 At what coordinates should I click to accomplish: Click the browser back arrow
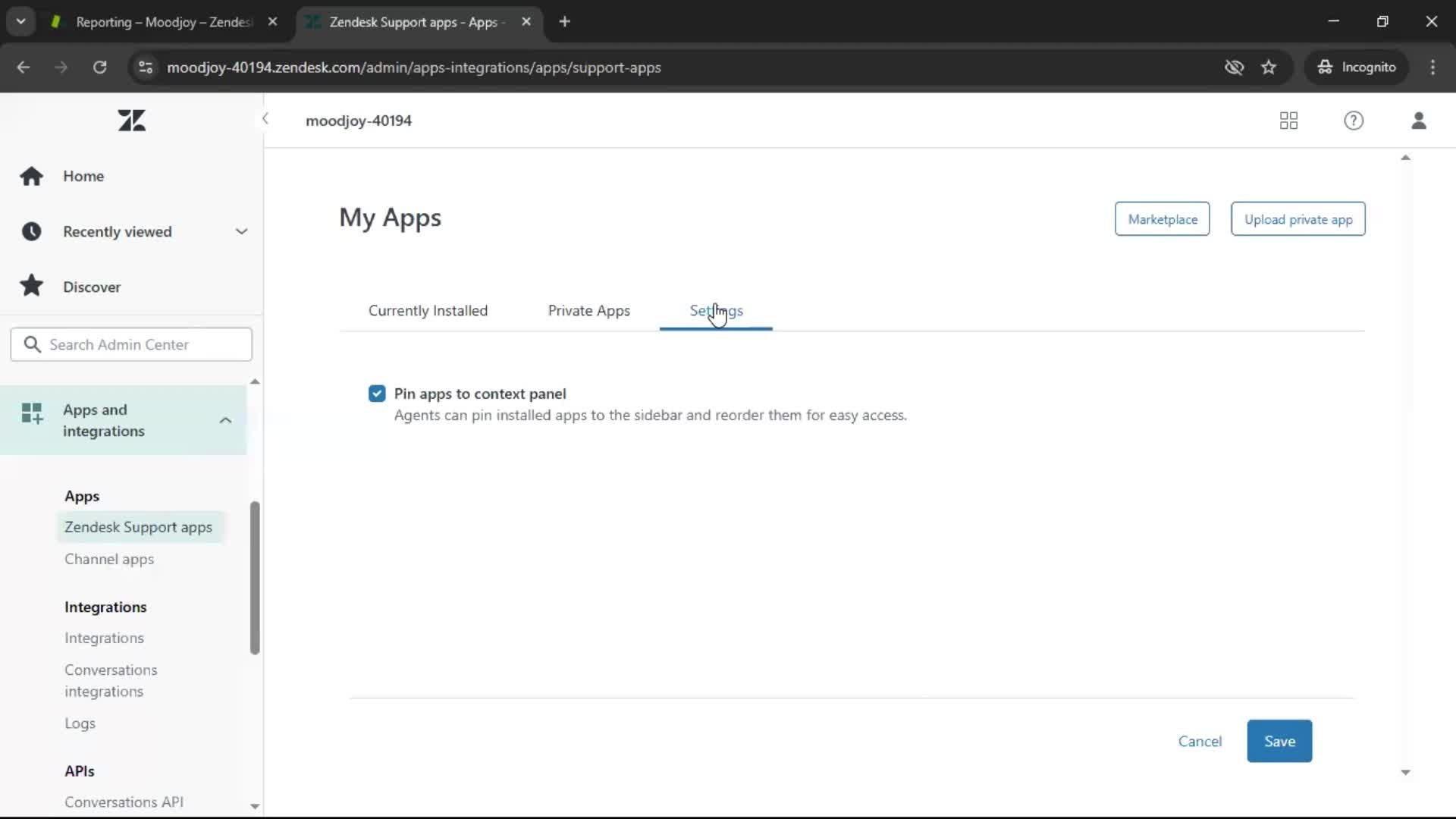click(24, 67)
